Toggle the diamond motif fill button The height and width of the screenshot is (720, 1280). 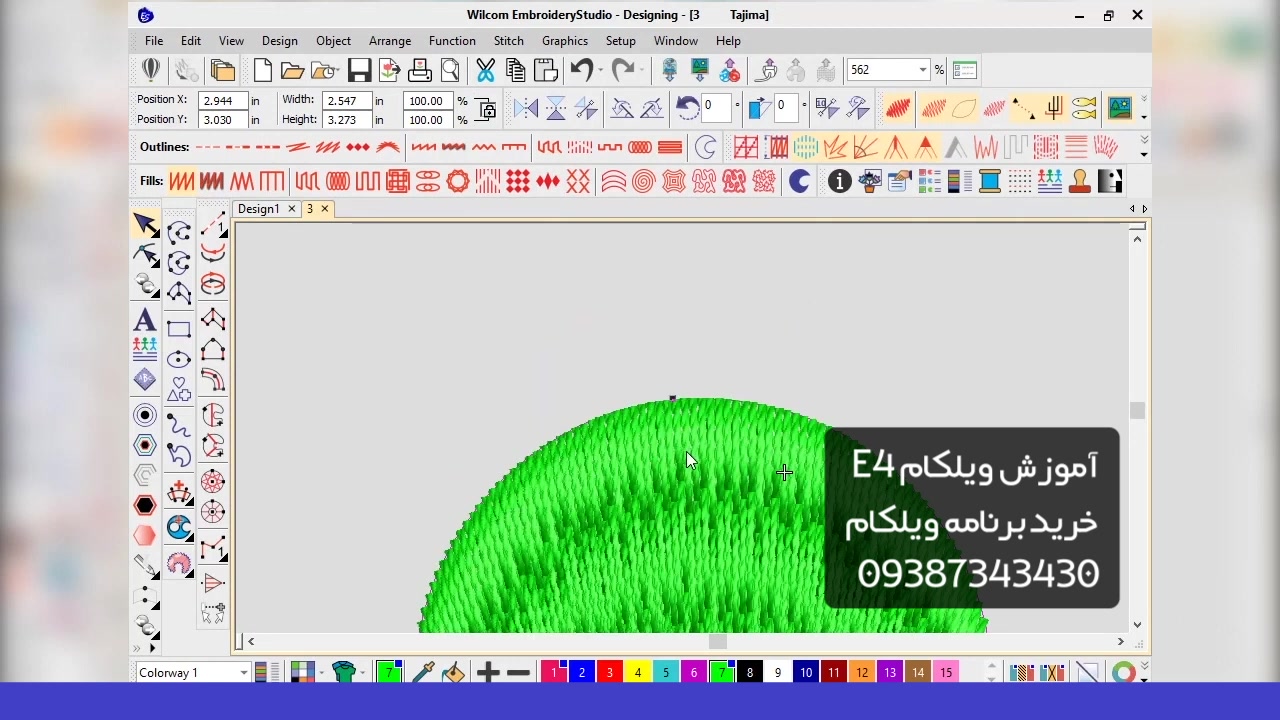click(548, 182)
